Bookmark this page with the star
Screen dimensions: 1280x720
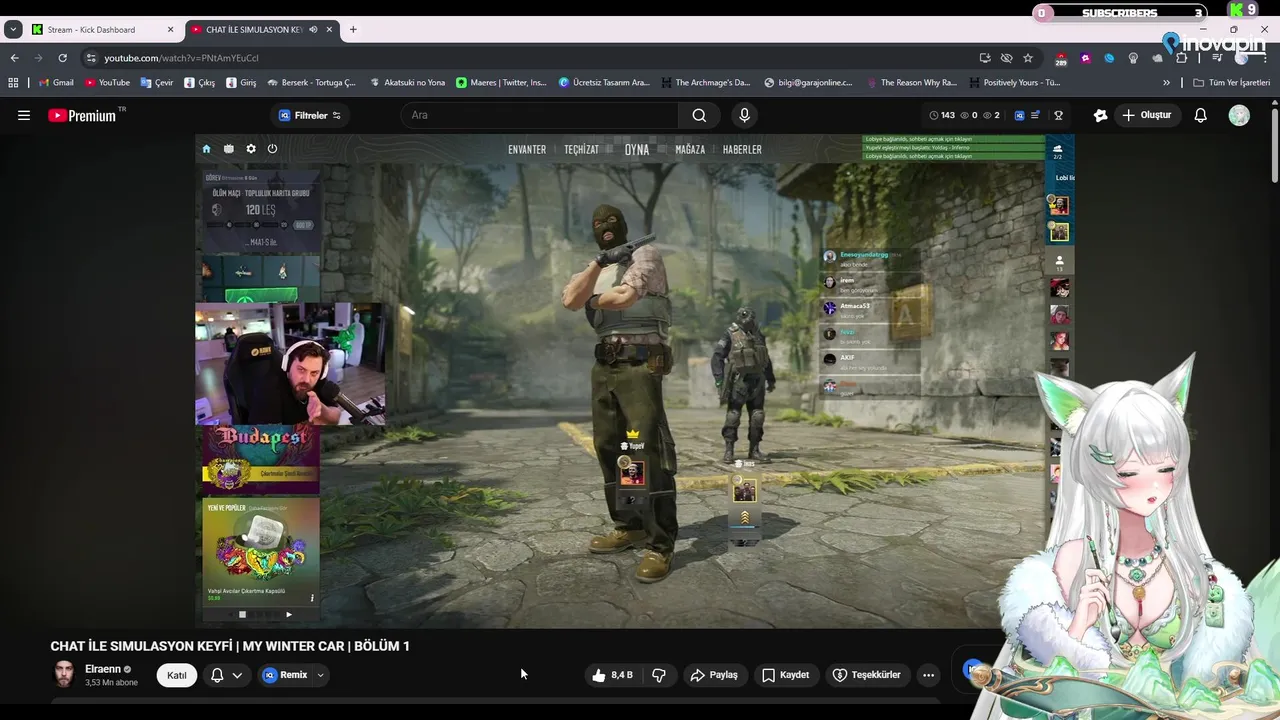(1028, 58)
